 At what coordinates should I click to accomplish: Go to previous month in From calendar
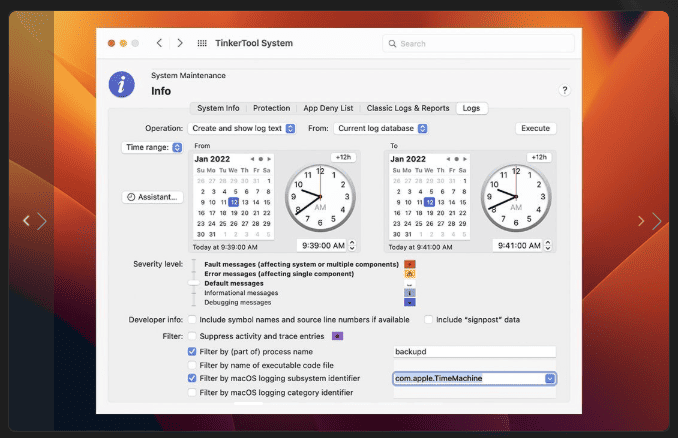253,159
